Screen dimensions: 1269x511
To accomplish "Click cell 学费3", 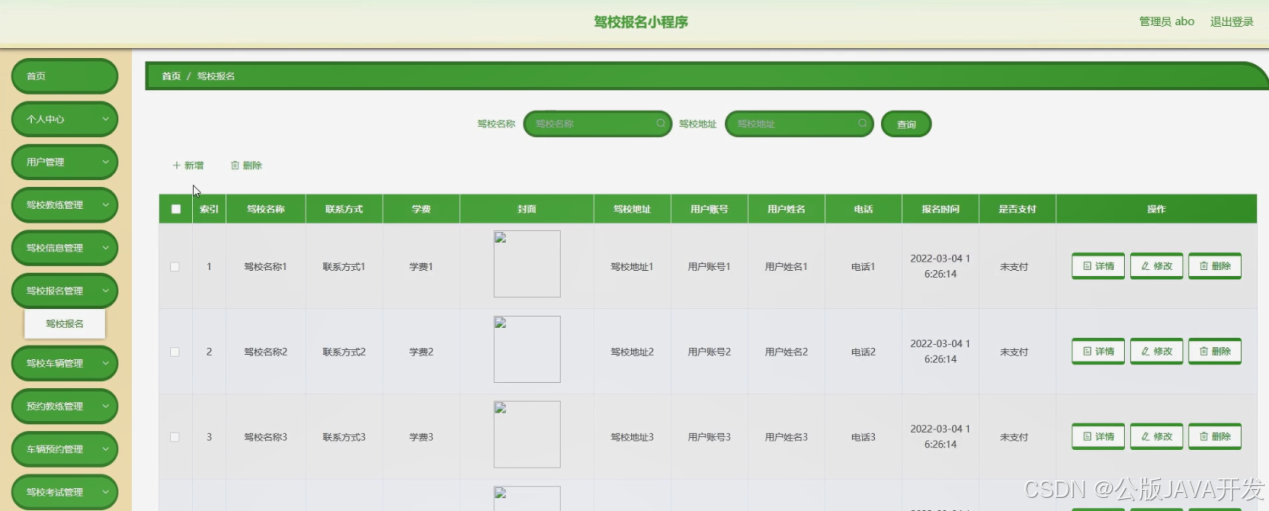I will click(421, 437).
